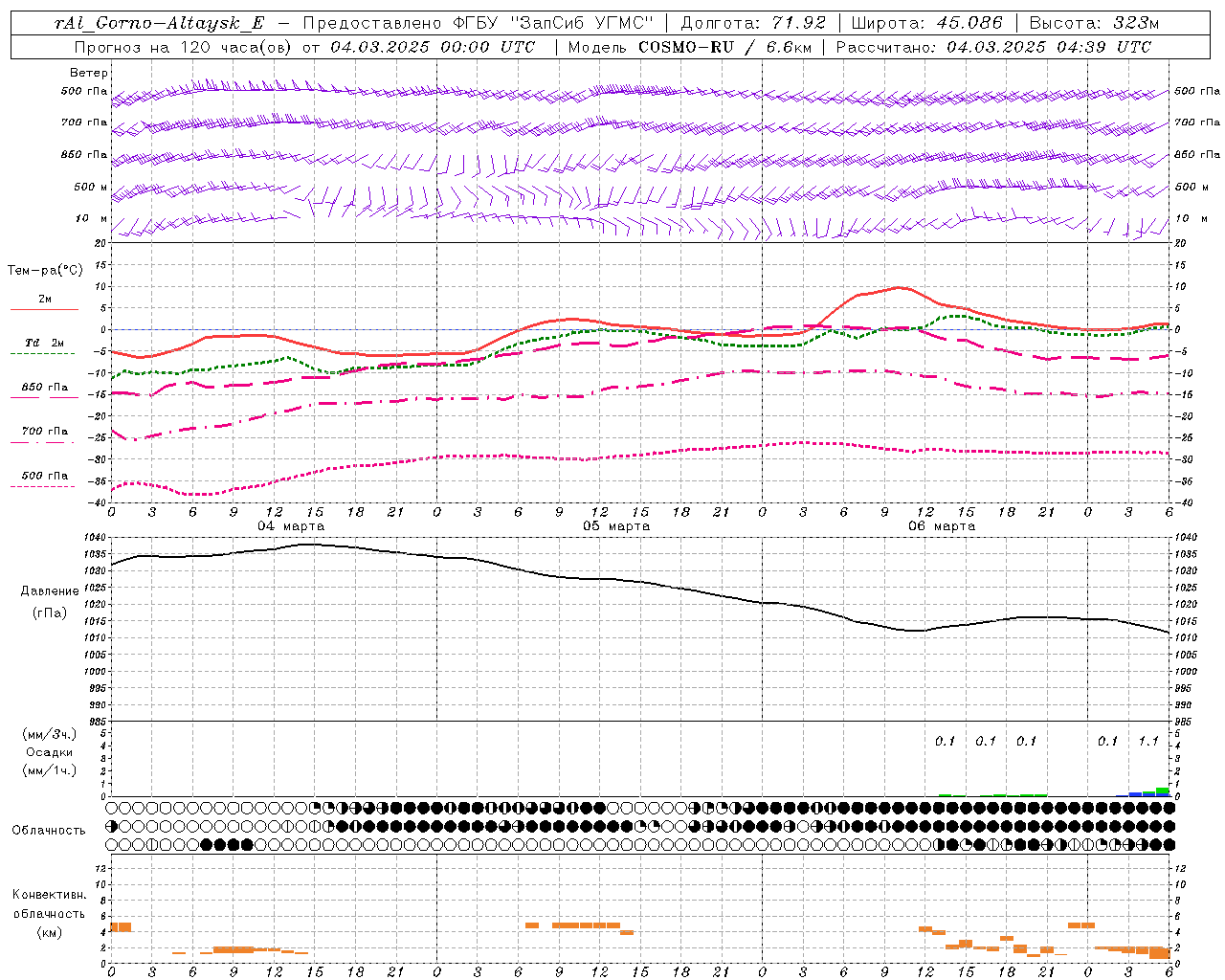Click '850 гПа' in the temperature legend
This screenshot has height=980, width=1225.
(45, 388)
